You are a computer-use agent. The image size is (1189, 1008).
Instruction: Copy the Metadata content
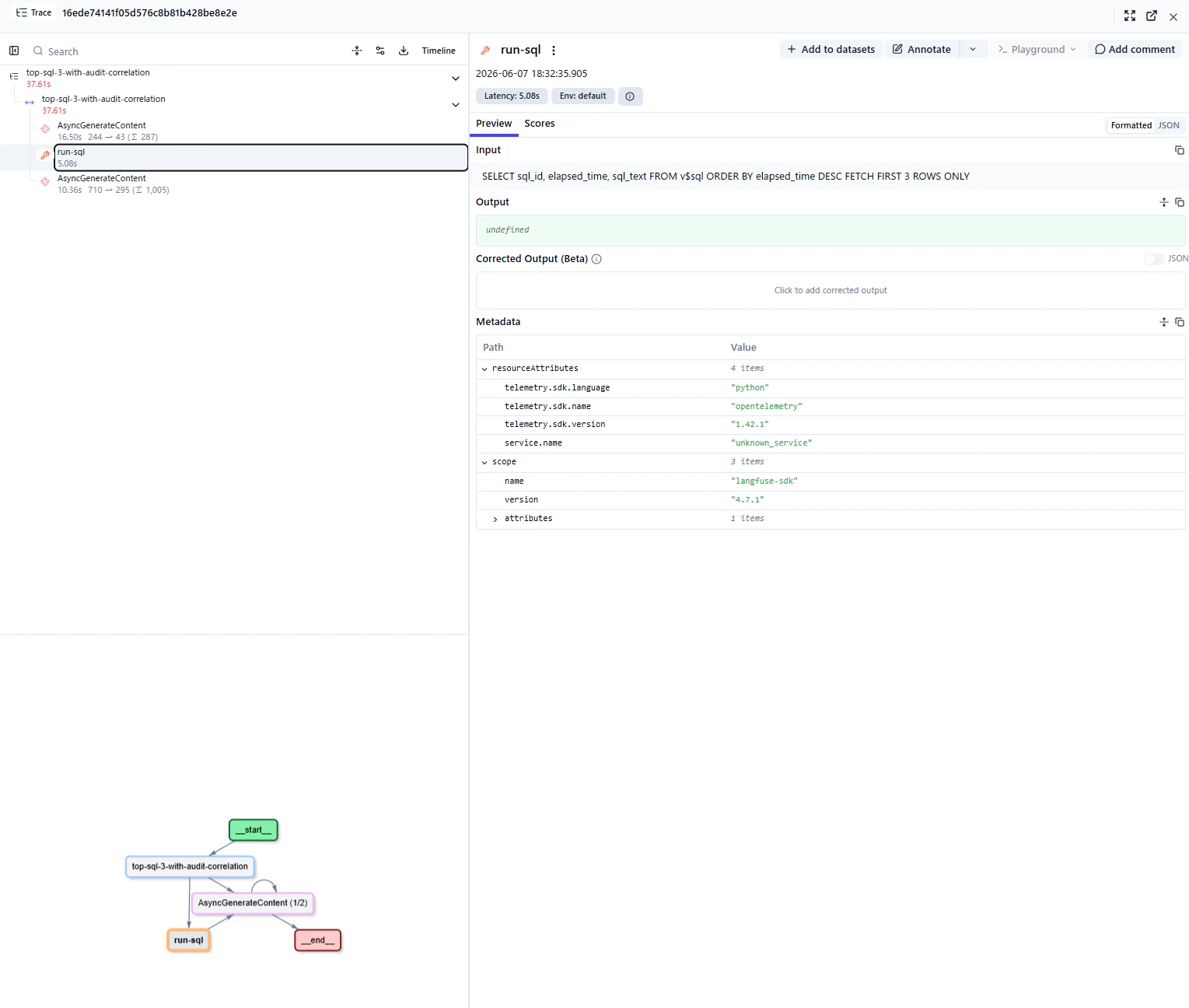coord(1180,322)
